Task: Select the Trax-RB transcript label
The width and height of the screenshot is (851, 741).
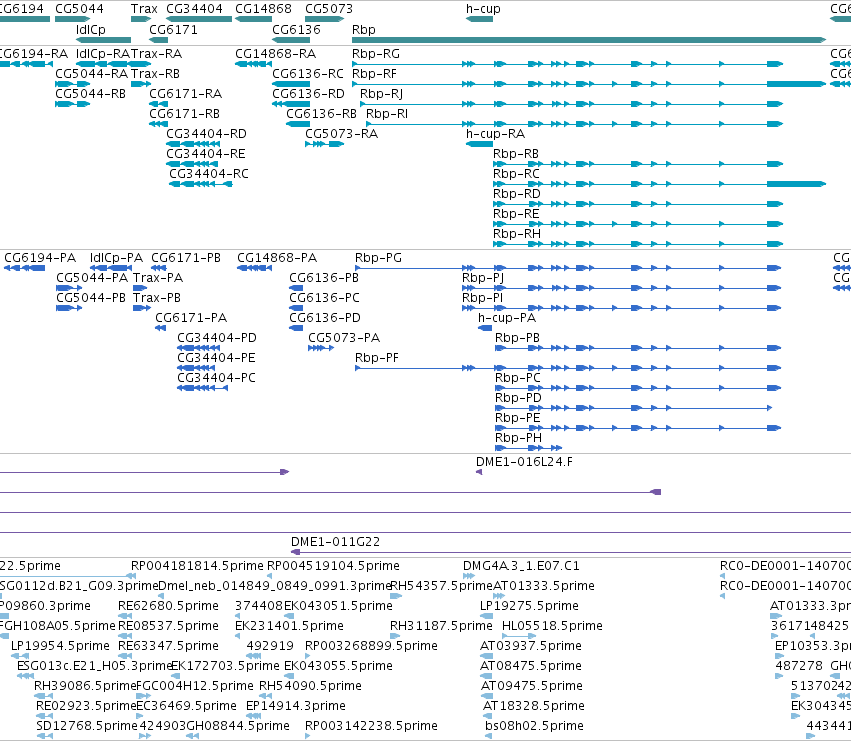Action: [x=155, y=74]
